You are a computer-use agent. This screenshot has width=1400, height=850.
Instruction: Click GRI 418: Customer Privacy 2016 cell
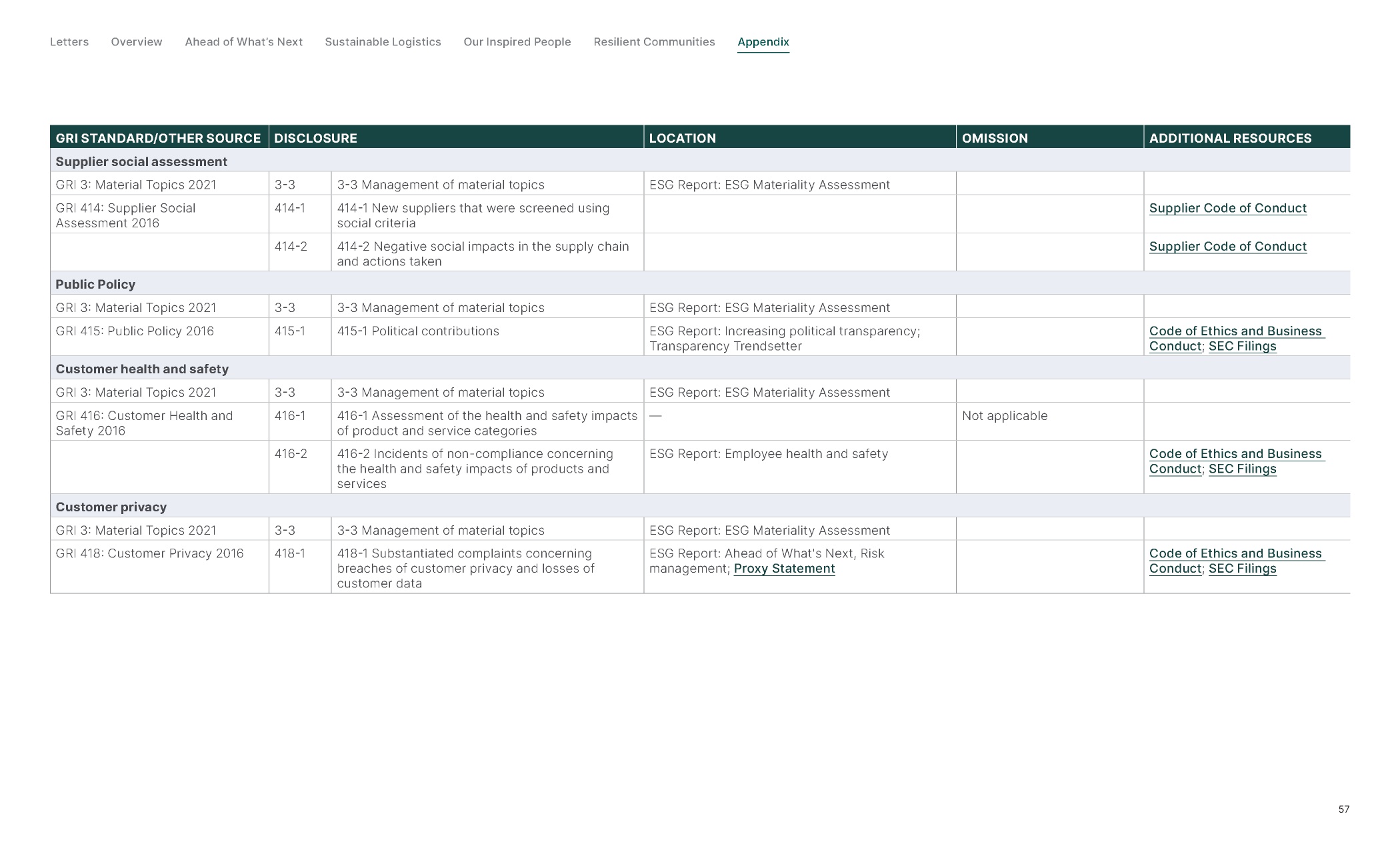159,567
